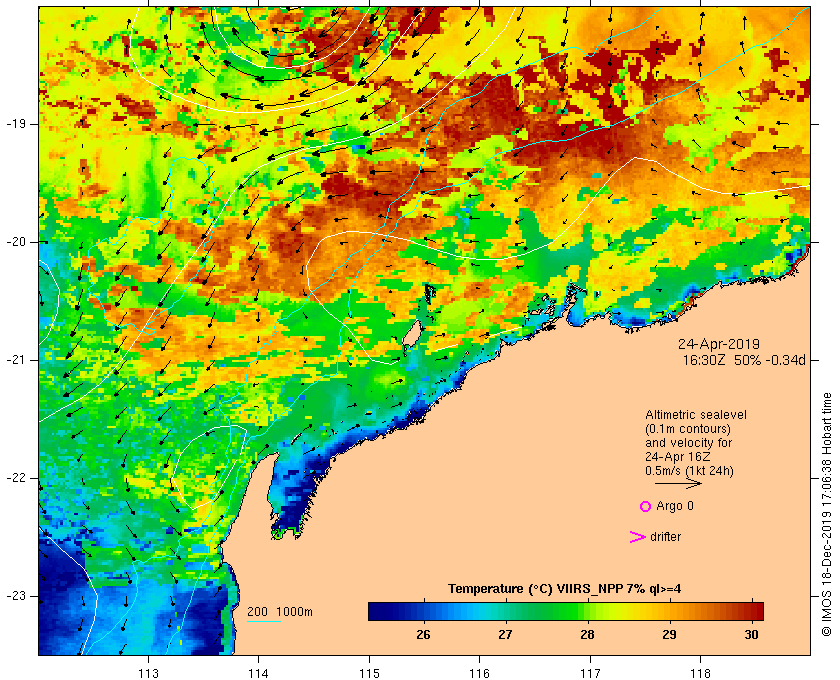
Task: Click the 27 colorbar tick label
Action: 505,634
